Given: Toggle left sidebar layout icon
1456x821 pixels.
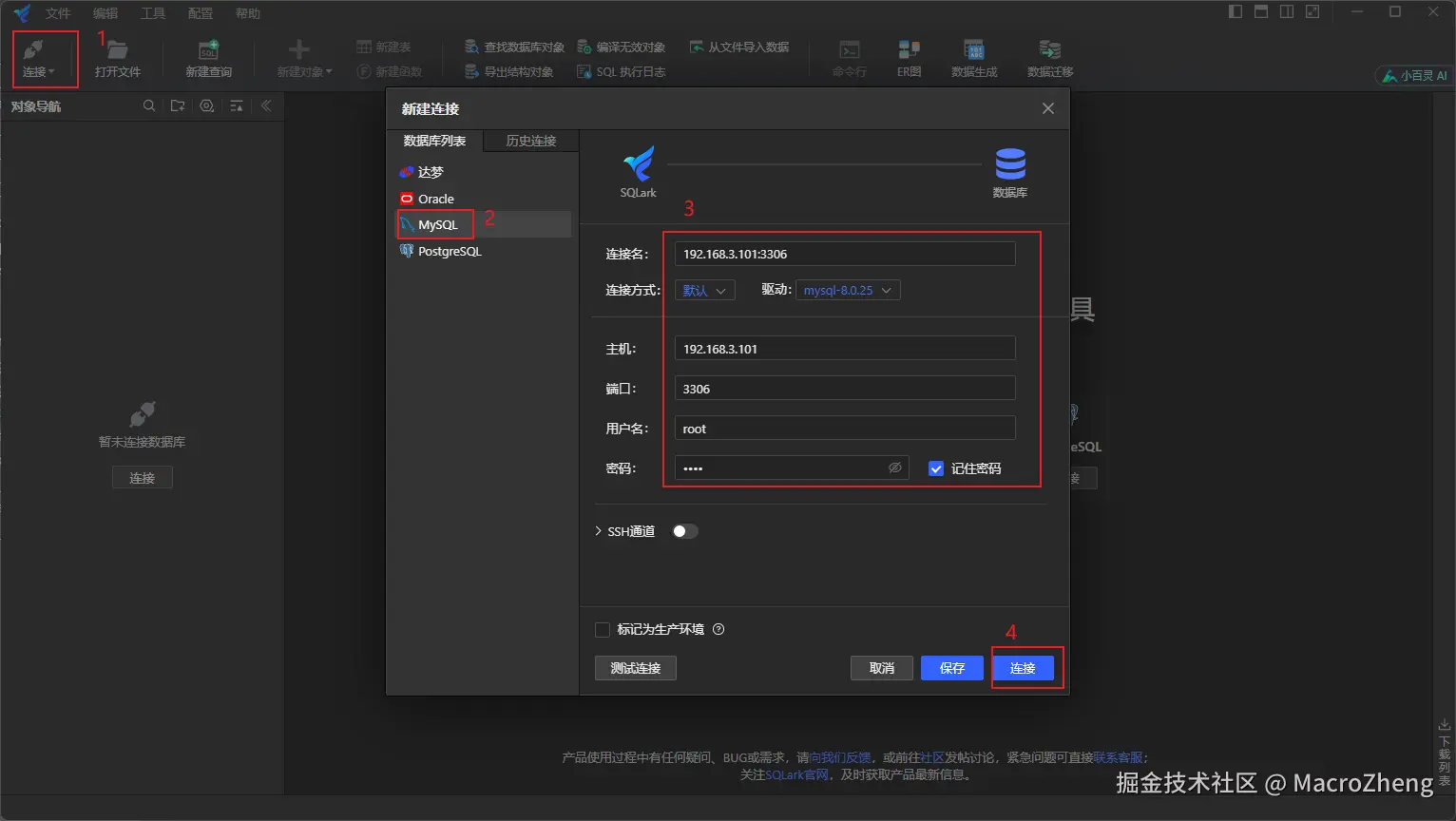Looking at the screenshot, I should coord(1236,11).
